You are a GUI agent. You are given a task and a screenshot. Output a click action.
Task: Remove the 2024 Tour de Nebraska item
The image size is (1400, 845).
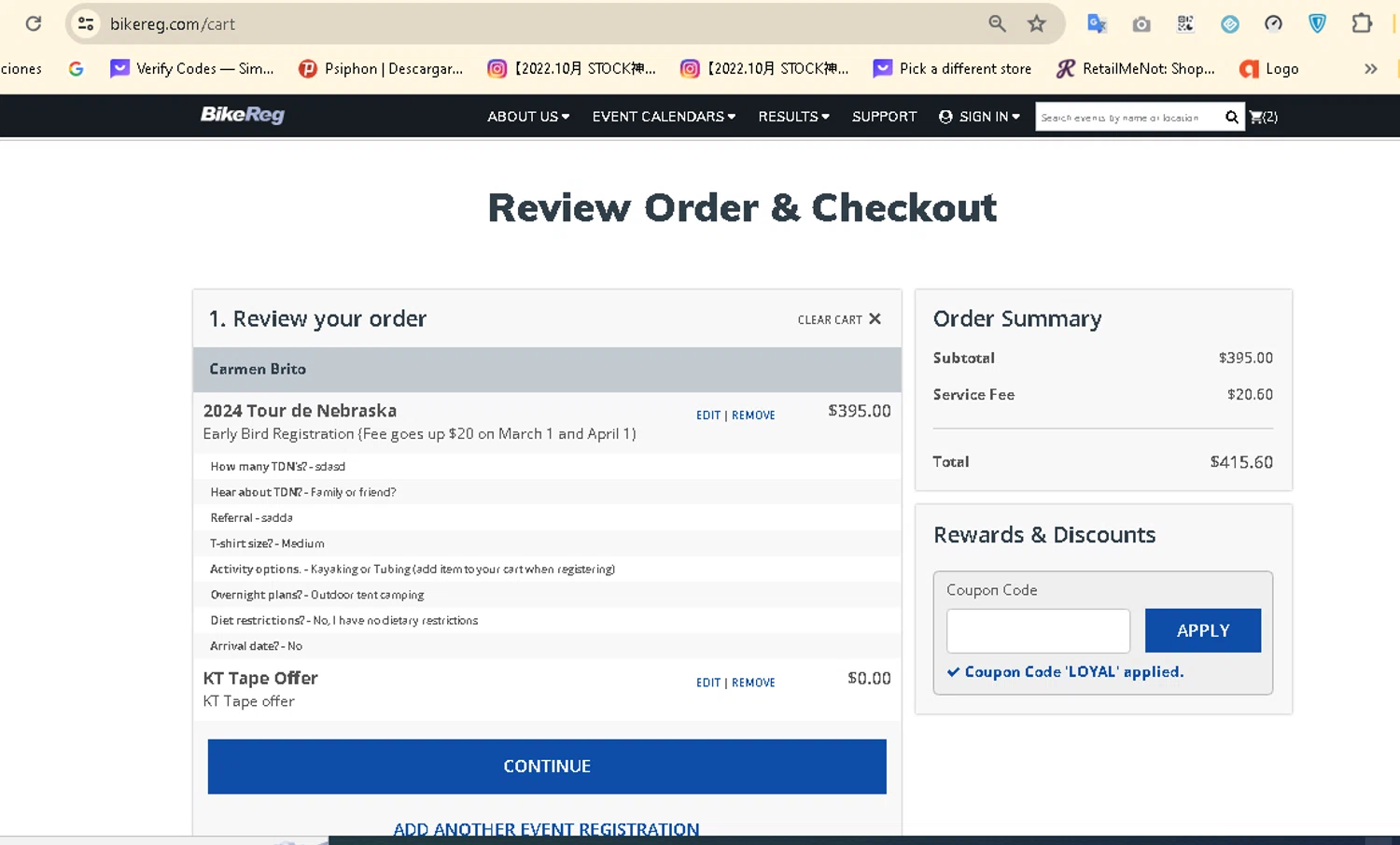click(x=753, y=415)
